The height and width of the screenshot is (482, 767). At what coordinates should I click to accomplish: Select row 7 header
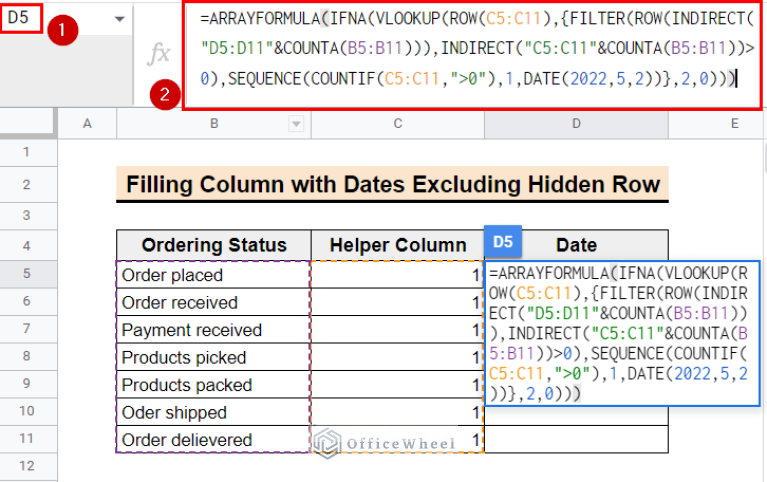click(27, 329)
